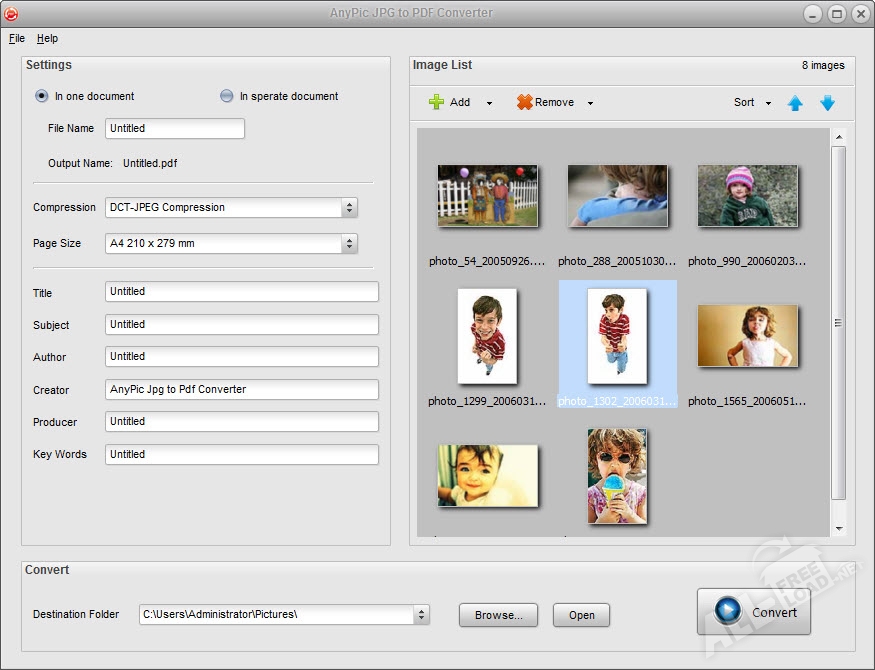Screen dimensions: 875x670
Task: Open the Help menu
Action: [x=47, y=38]
